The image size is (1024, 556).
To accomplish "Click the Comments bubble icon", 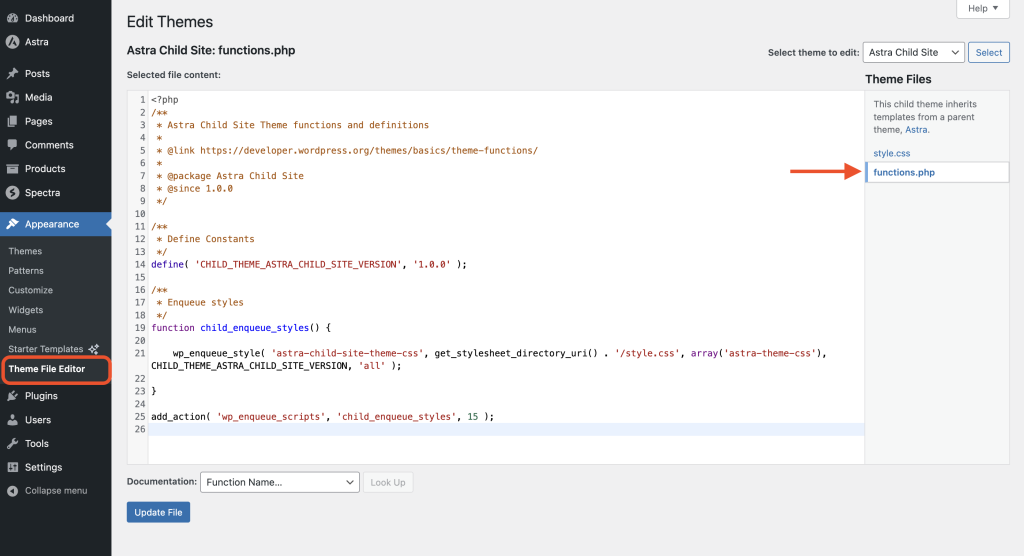I will [12, 145].
